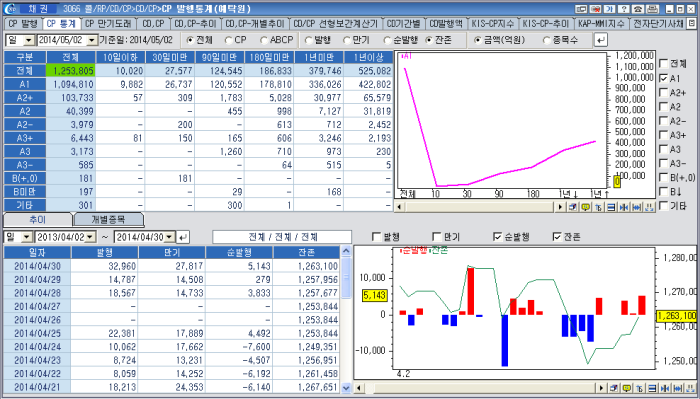Image resolution: width=700 pixels, height=399 pixels.
Task: Check the A2+ chart series checkbox
Action: pos(664,92)
